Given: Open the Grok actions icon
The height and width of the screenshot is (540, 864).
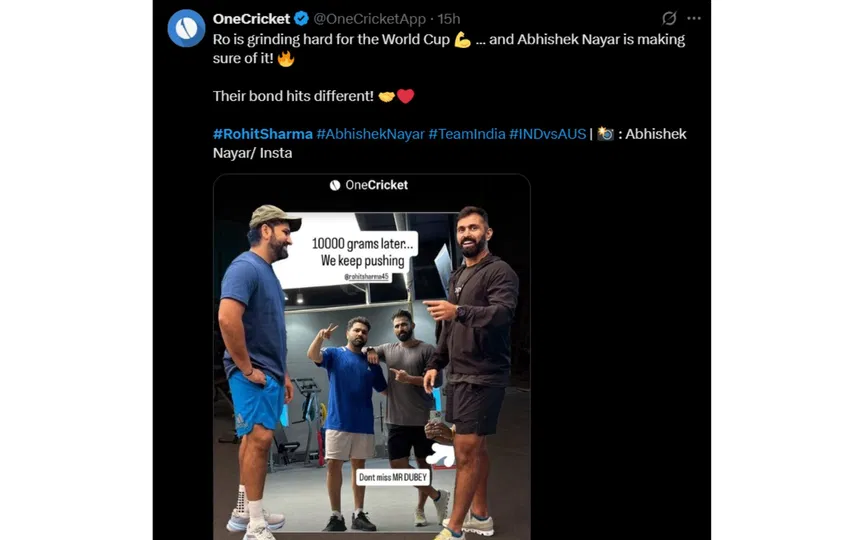Looking at the screenshot, I should [669, 19].
